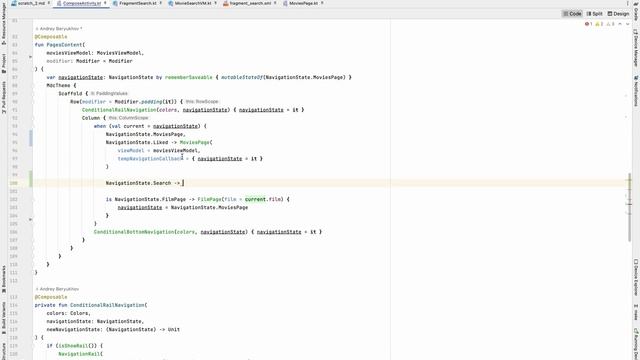The width and height of the screenshot is (640, 360).
Task: Open the Device Explorer tool window
Action: click(x=636, y=277)
